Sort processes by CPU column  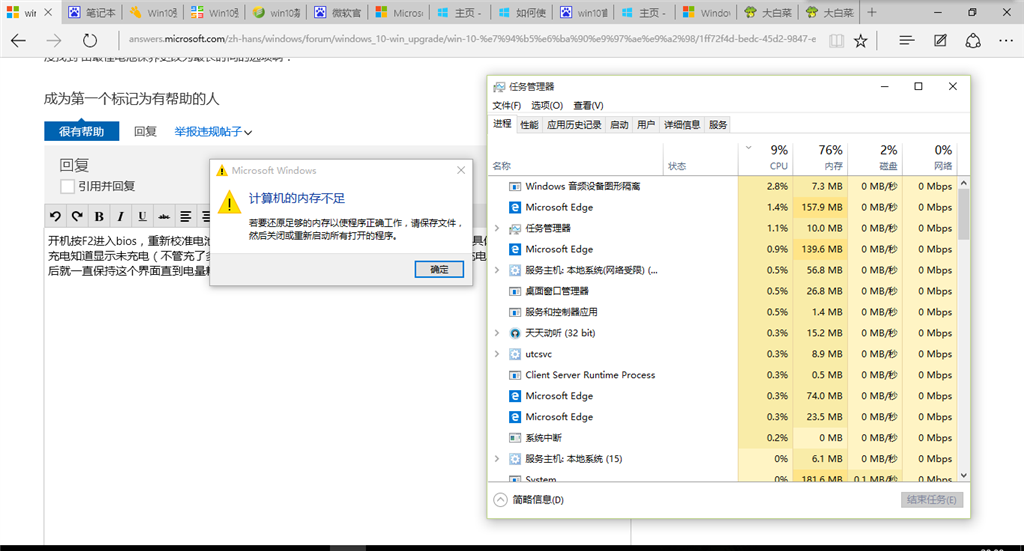(x=765, y=158)
